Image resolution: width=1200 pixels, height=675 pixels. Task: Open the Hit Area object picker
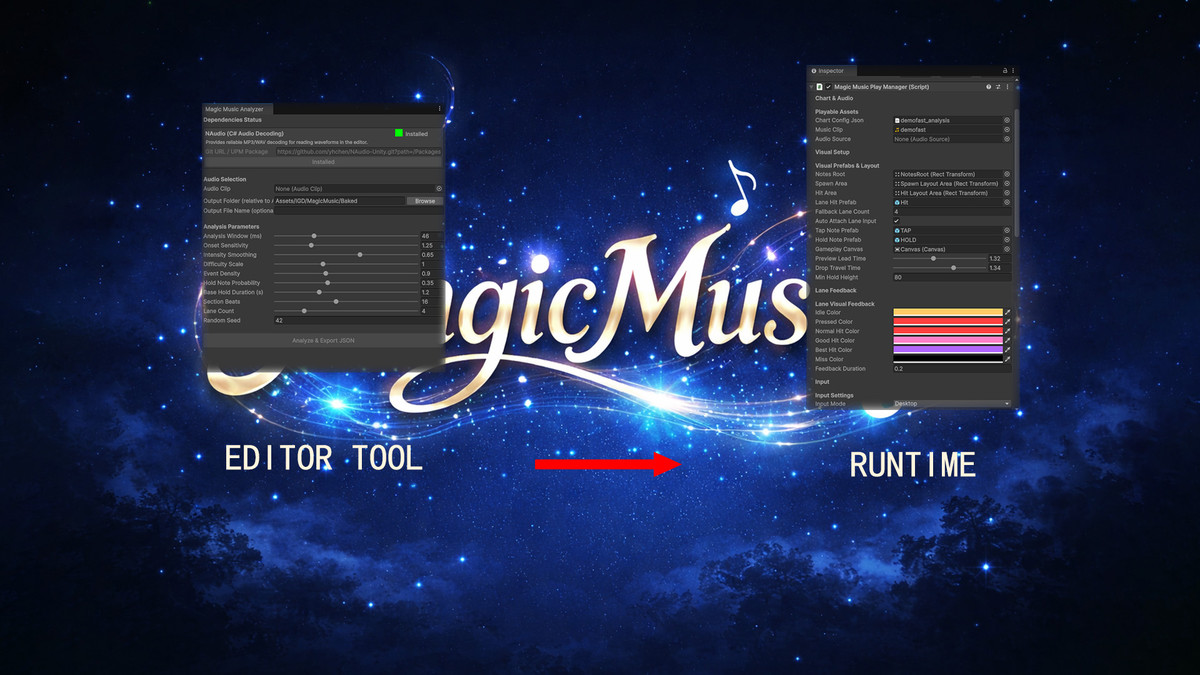pos(1007,193)
